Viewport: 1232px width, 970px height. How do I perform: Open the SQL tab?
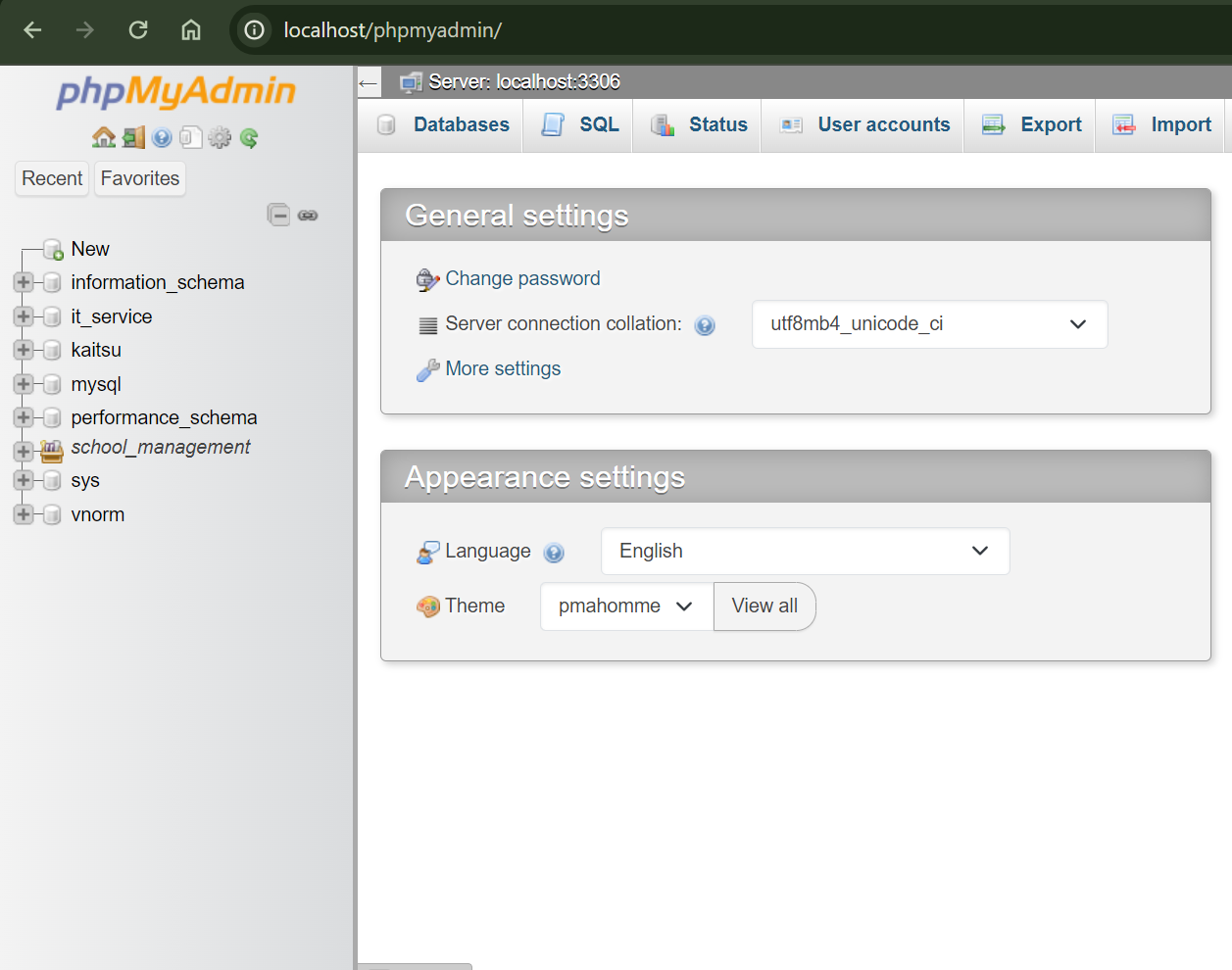pos(578,125)
